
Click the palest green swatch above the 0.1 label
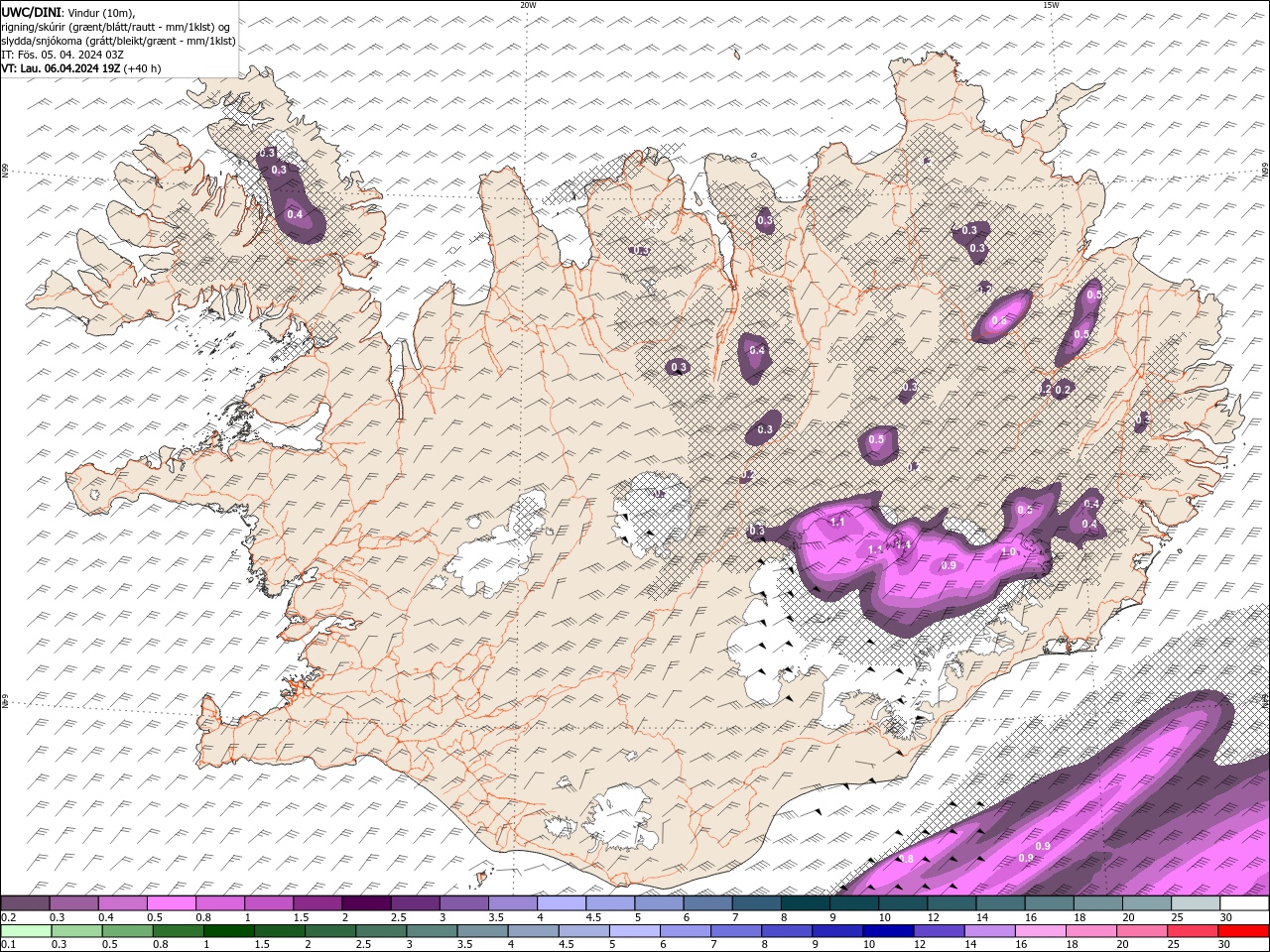[x=27, y=931]
